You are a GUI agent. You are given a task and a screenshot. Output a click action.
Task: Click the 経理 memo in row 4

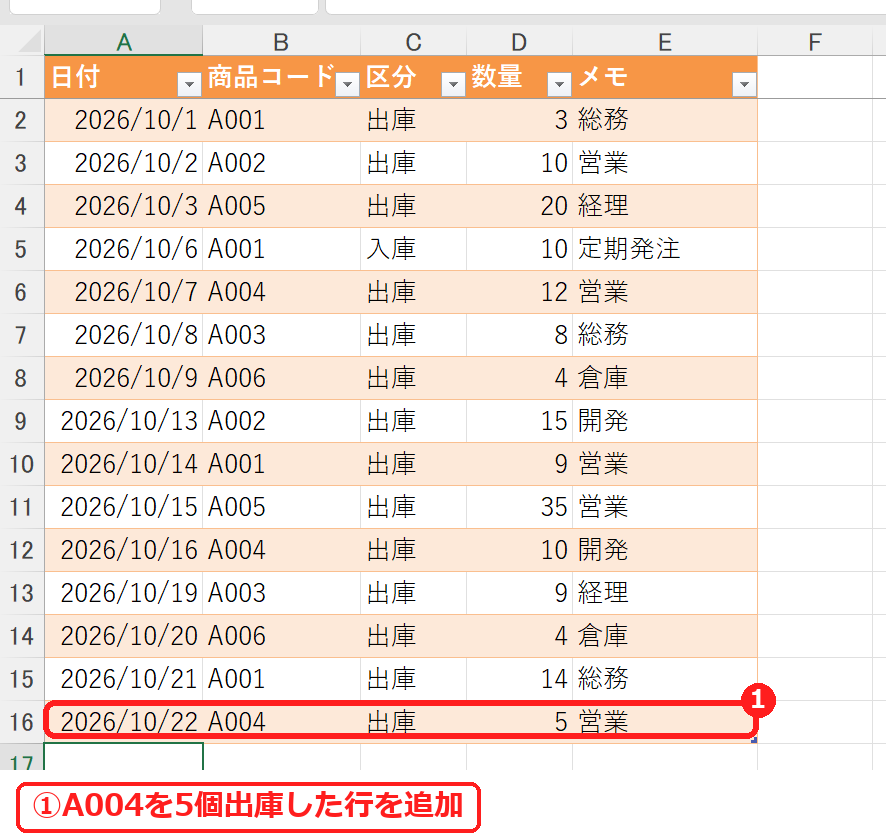(664, 206)
